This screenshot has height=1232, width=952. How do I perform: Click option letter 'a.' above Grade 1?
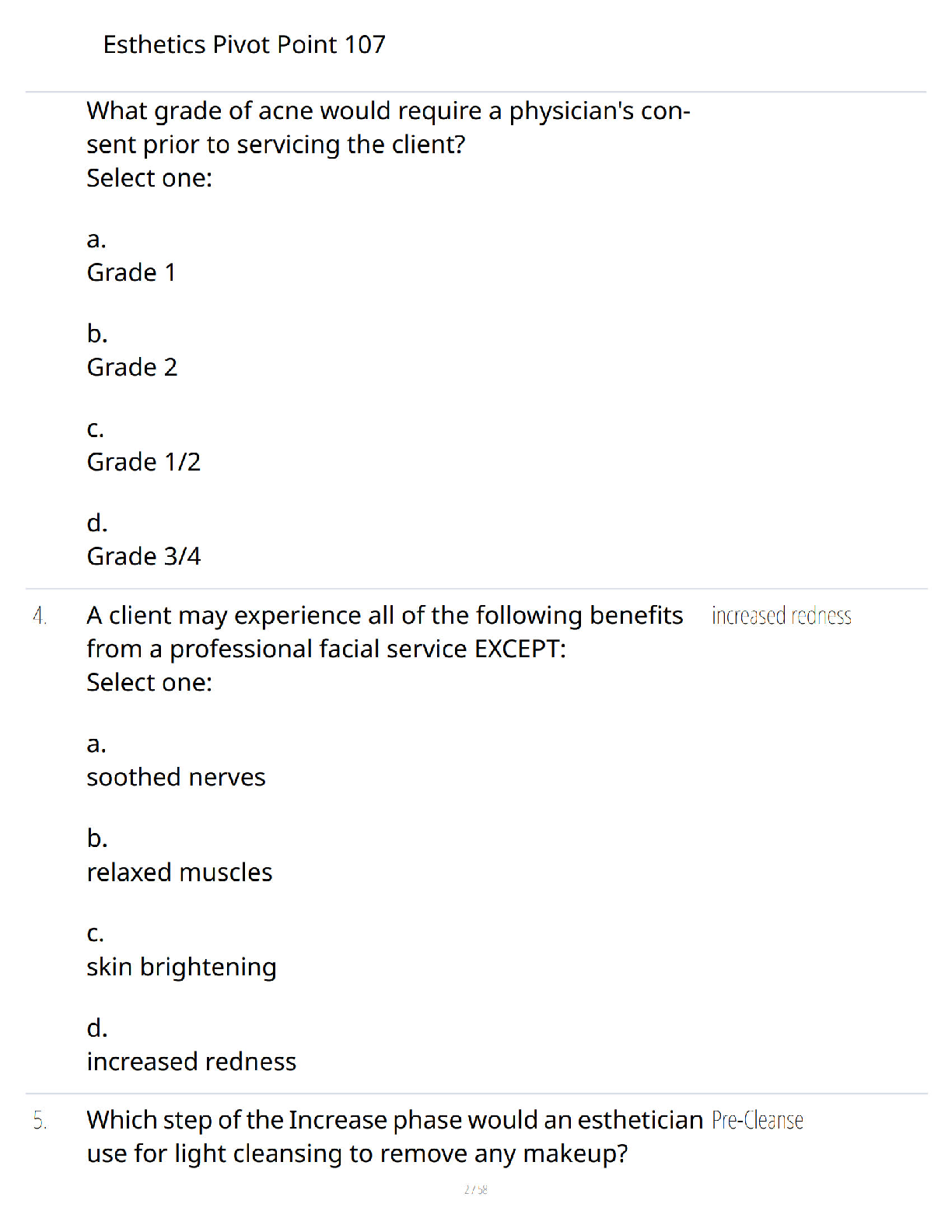[96, 240]
